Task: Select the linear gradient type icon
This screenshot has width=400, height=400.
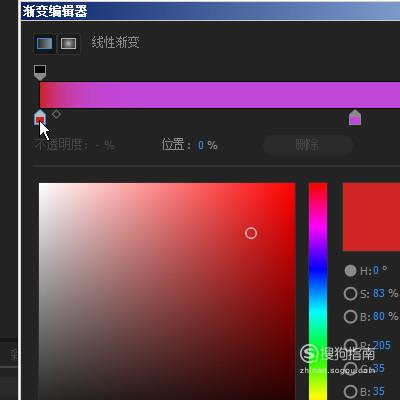Action: point(45,43)
